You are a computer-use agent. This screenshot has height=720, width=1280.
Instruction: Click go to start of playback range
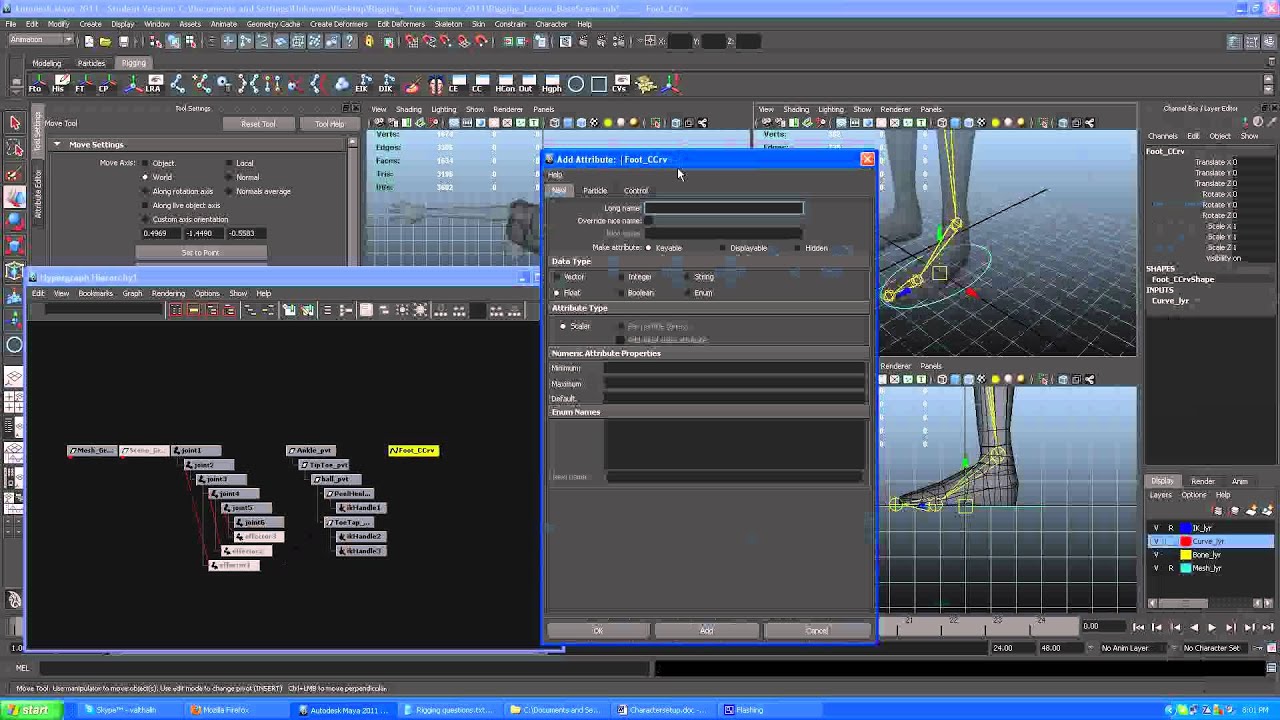click(1138, 627)
